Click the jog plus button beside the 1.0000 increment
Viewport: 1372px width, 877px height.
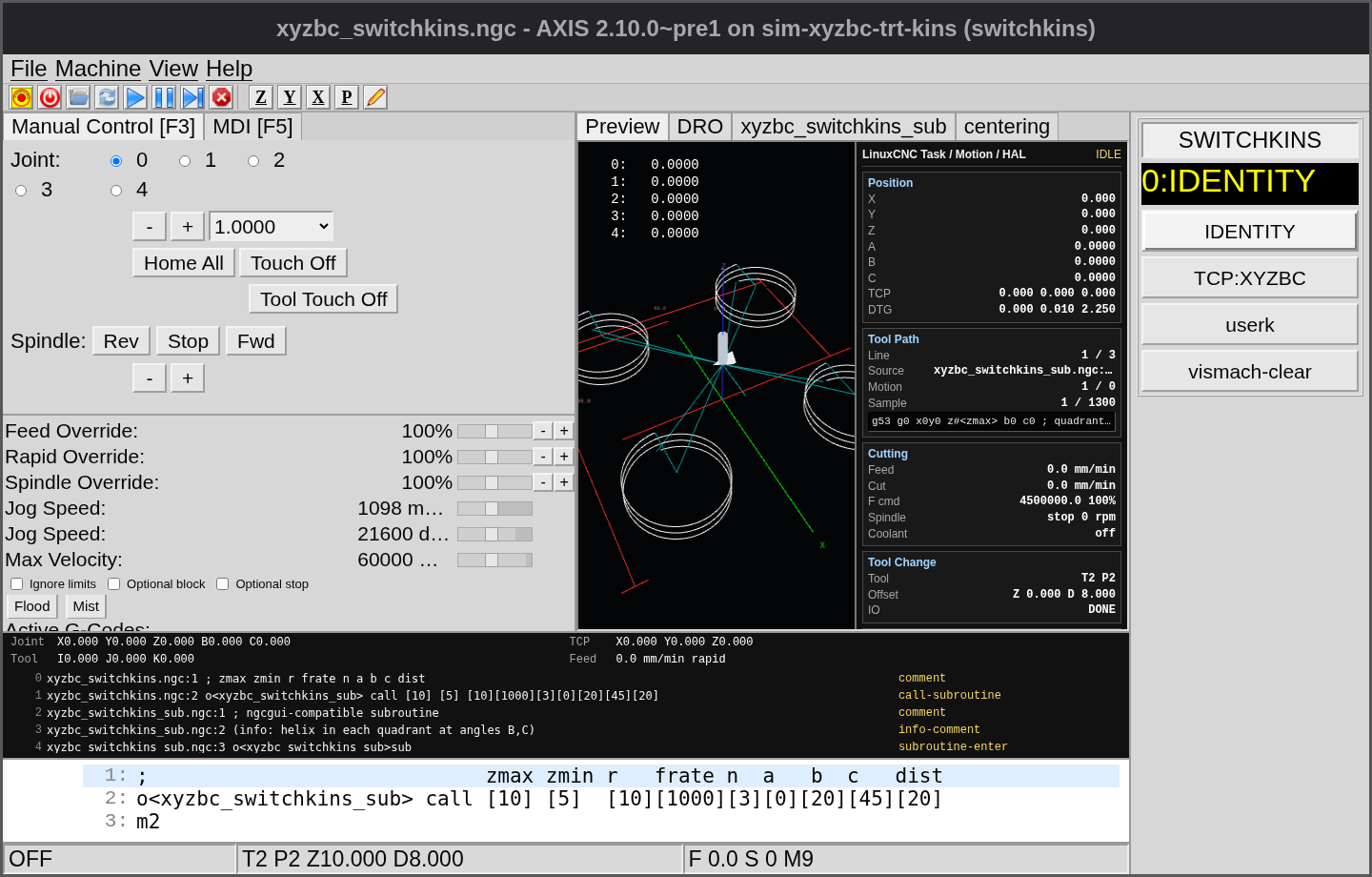[x=188, y=227]
